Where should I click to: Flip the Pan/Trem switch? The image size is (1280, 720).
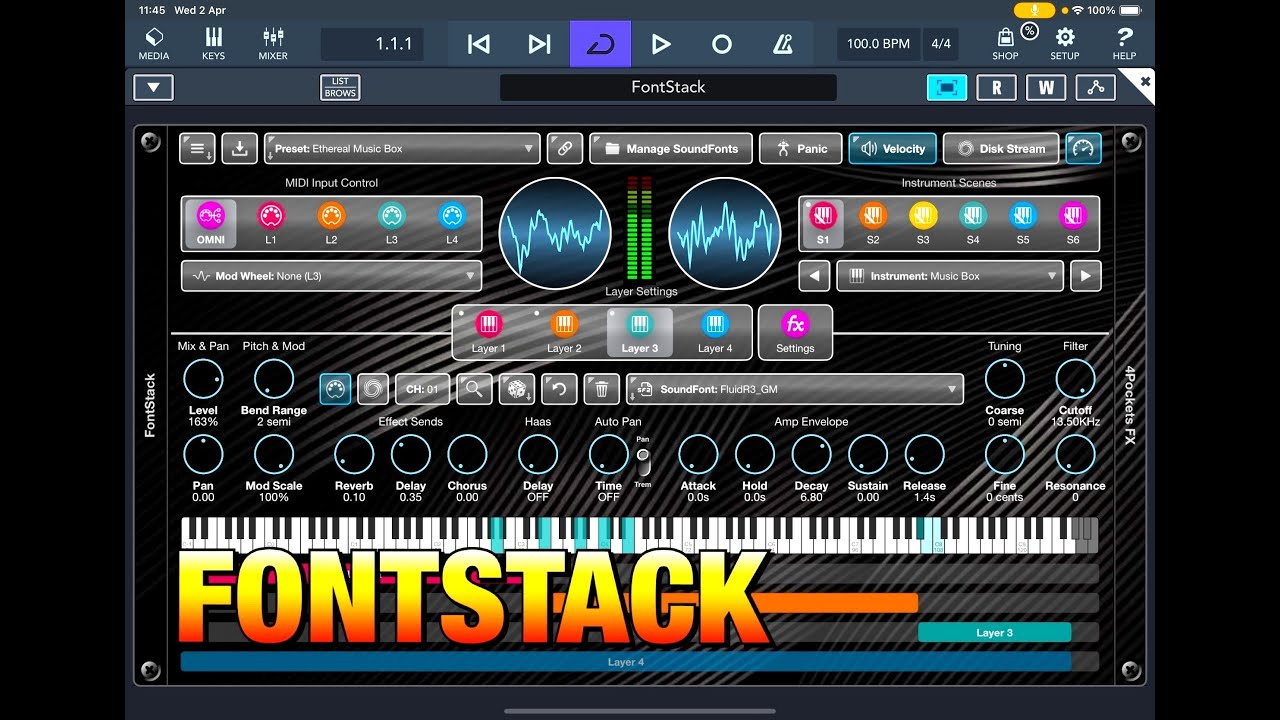(643, 461)
